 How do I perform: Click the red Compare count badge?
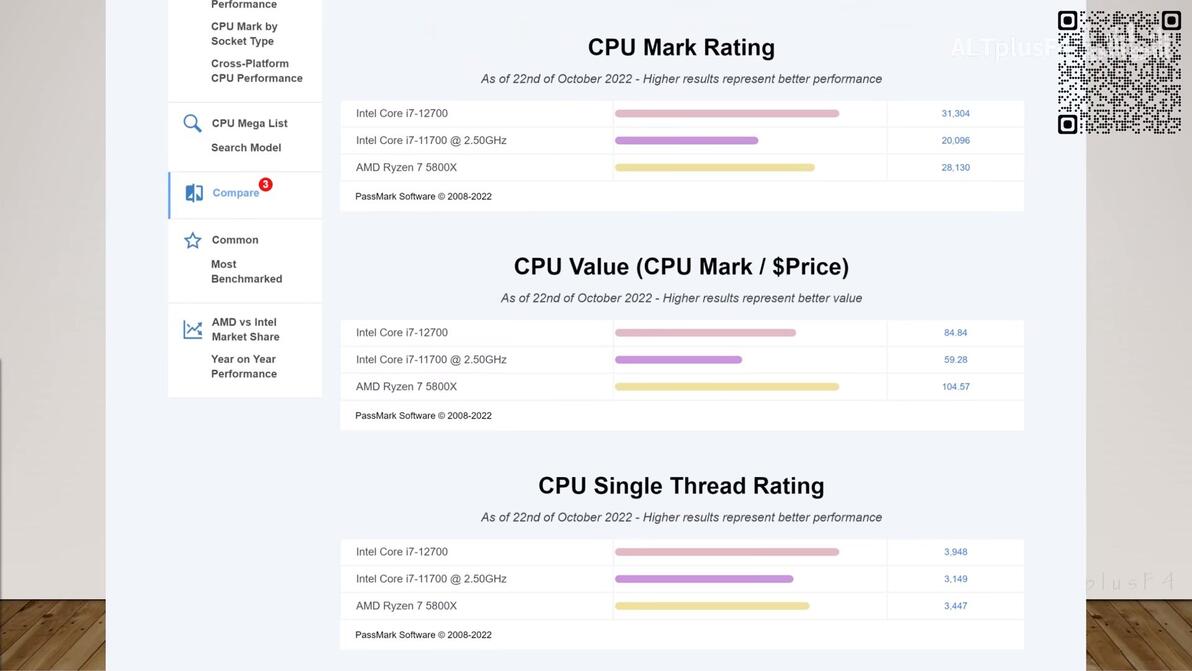coord(265,184)
